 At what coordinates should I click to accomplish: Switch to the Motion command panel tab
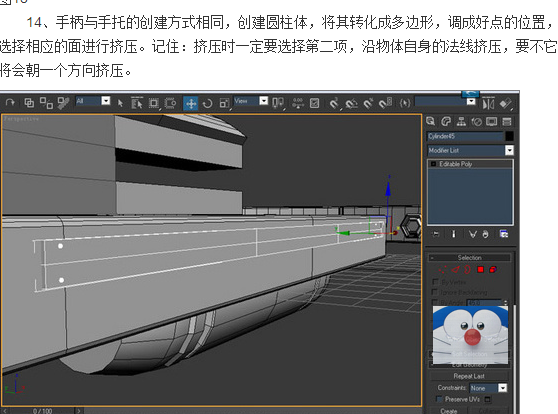pyautogui.click(x=477, y=122)
